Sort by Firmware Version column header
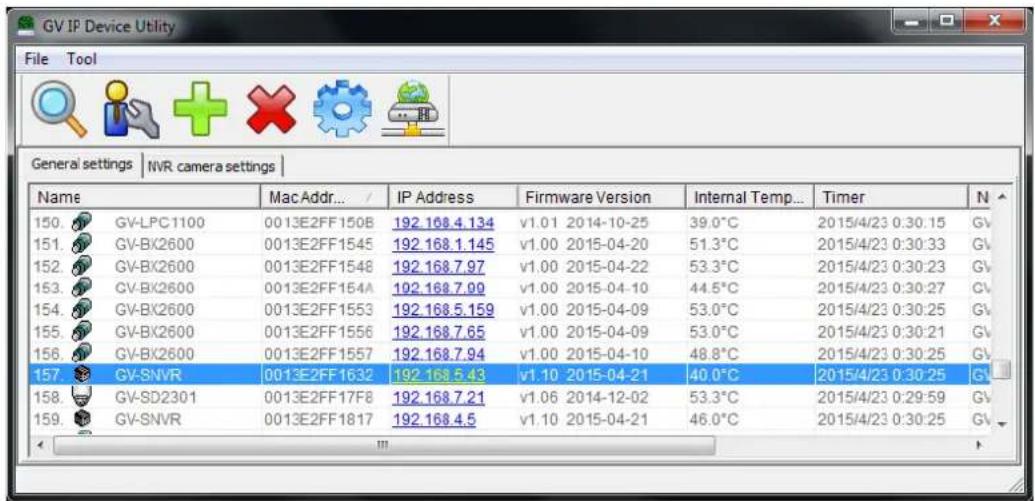1035x501 pixels. [601, 197]
